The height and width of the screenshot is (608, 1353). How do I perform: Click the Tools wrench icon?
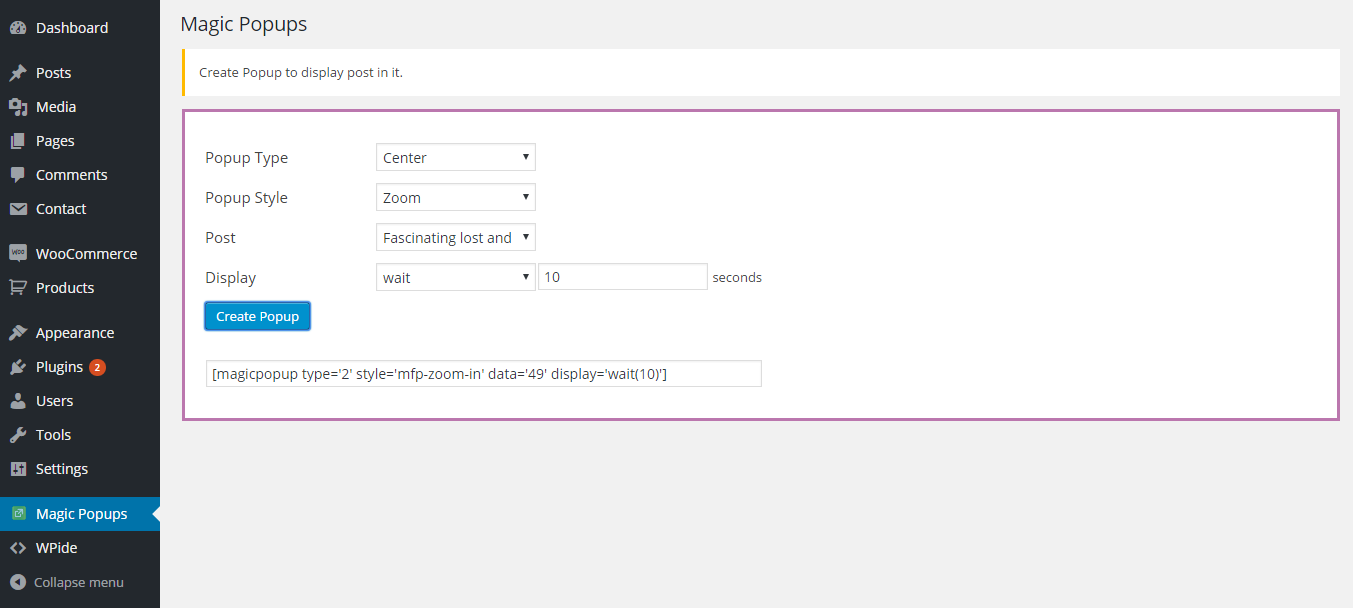[x=17, y=435]
